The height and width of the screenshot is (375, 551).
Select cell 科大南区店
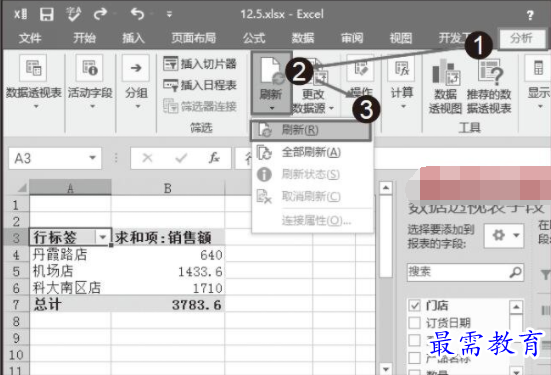(x=70, y=288)
